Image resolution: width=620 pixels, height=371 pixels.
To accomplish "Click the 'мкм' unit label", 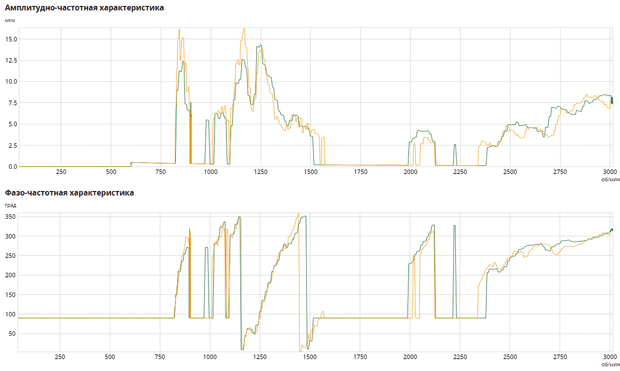I will (x=9, y=20).
